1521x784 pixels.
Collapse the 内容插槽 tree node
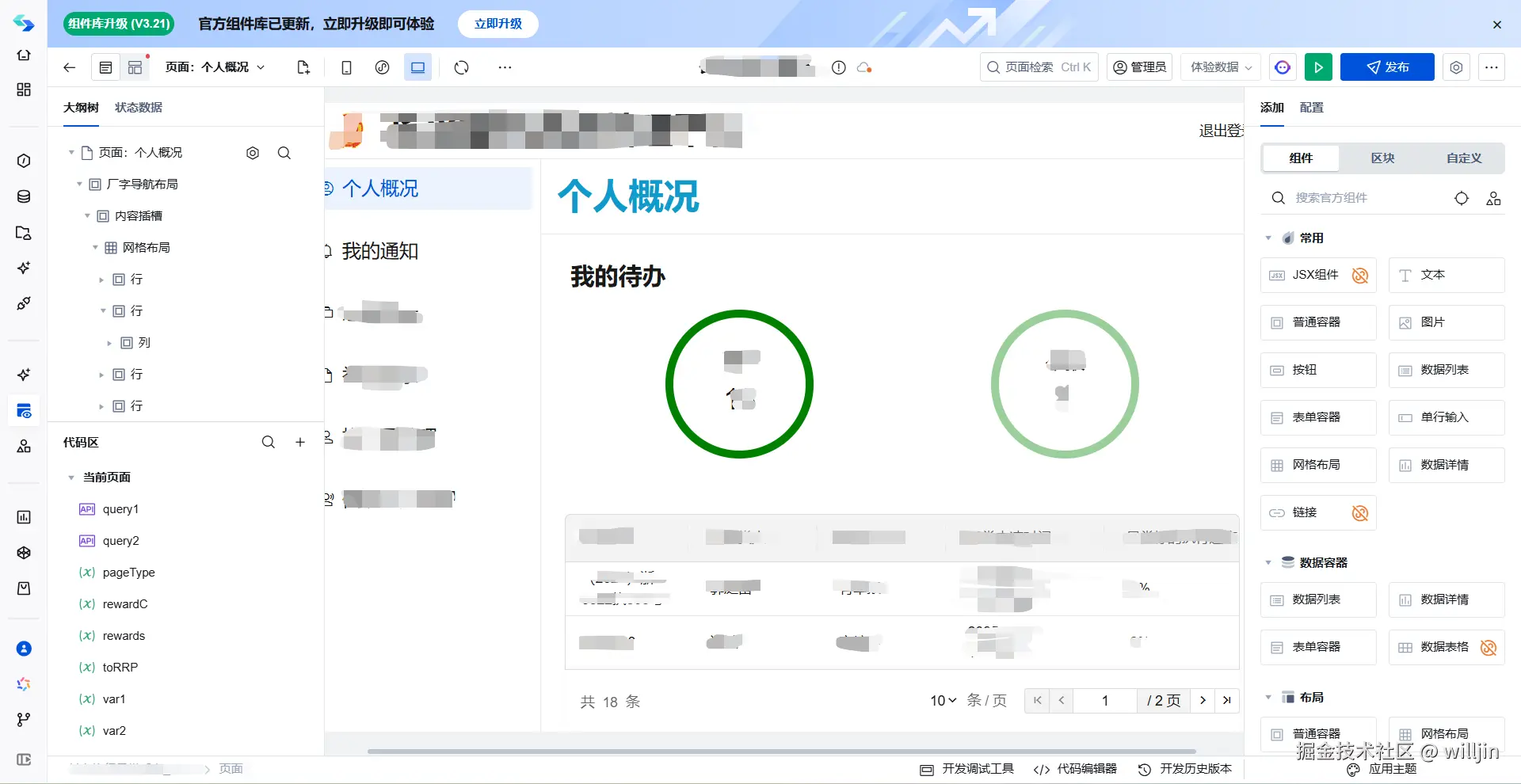point(87,216)
